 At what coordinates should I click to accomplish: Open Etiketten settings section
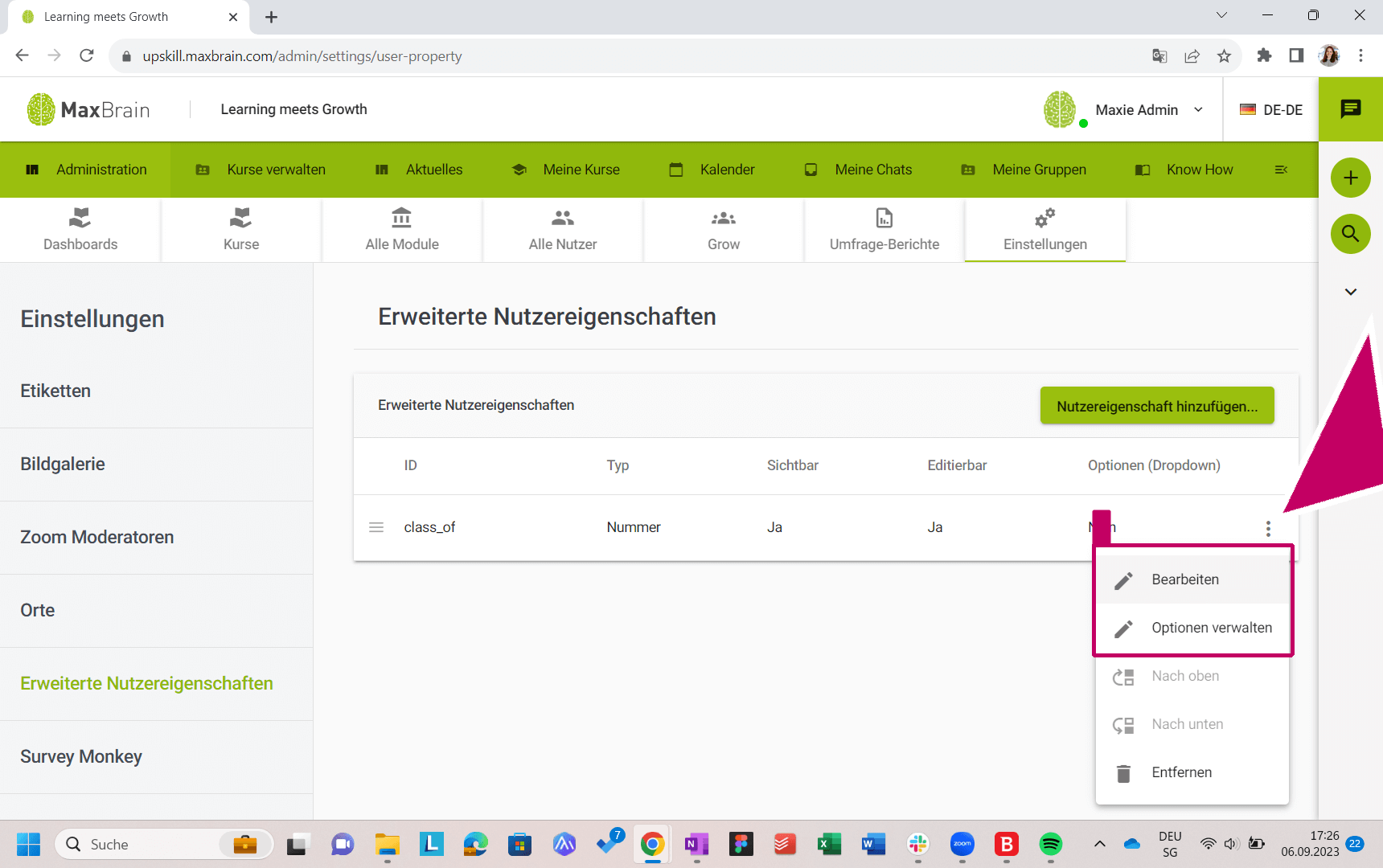pos(156,391)
